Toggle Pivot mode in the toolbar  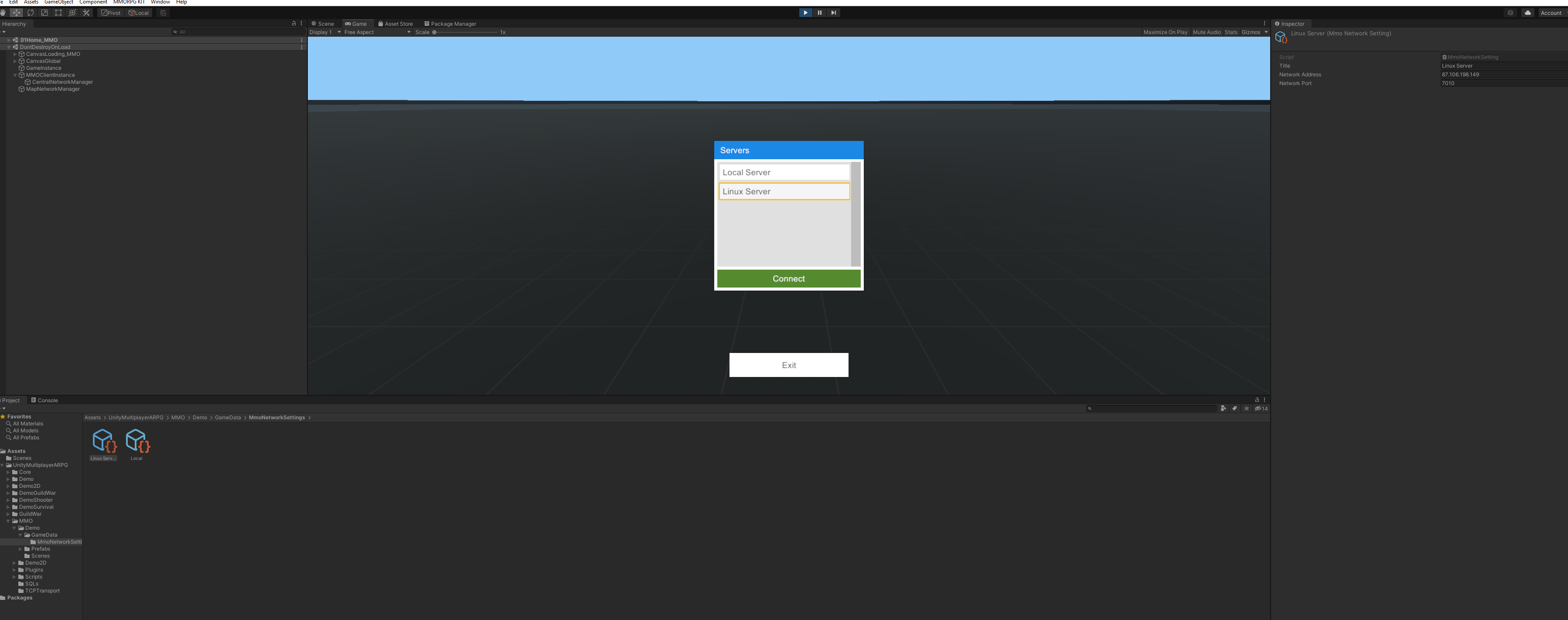point(110,12)
